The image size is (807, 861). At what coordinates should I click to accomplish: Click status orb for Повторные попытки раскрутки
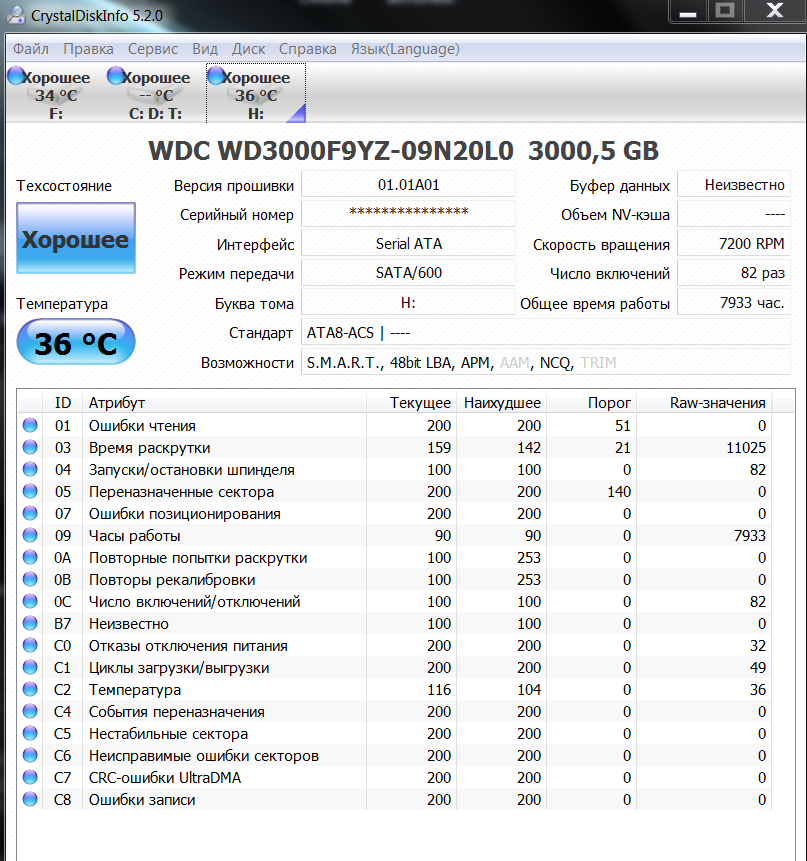[30, 557]
